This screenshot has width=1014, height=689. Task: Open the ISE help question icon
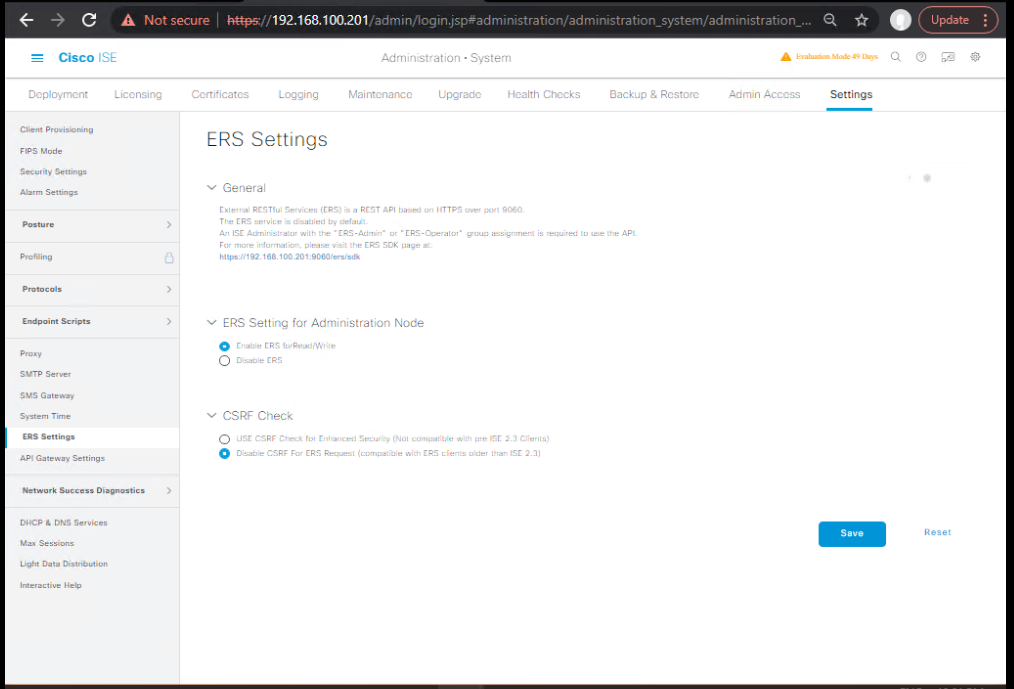(921, 57)
